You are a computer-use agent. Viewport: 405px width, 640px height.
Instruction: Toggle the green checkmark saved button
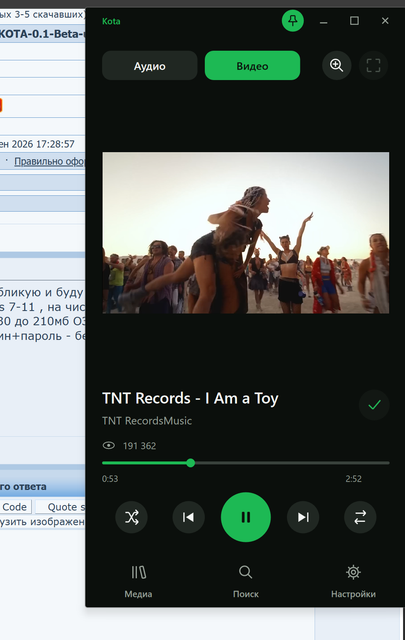pos(374,405)
